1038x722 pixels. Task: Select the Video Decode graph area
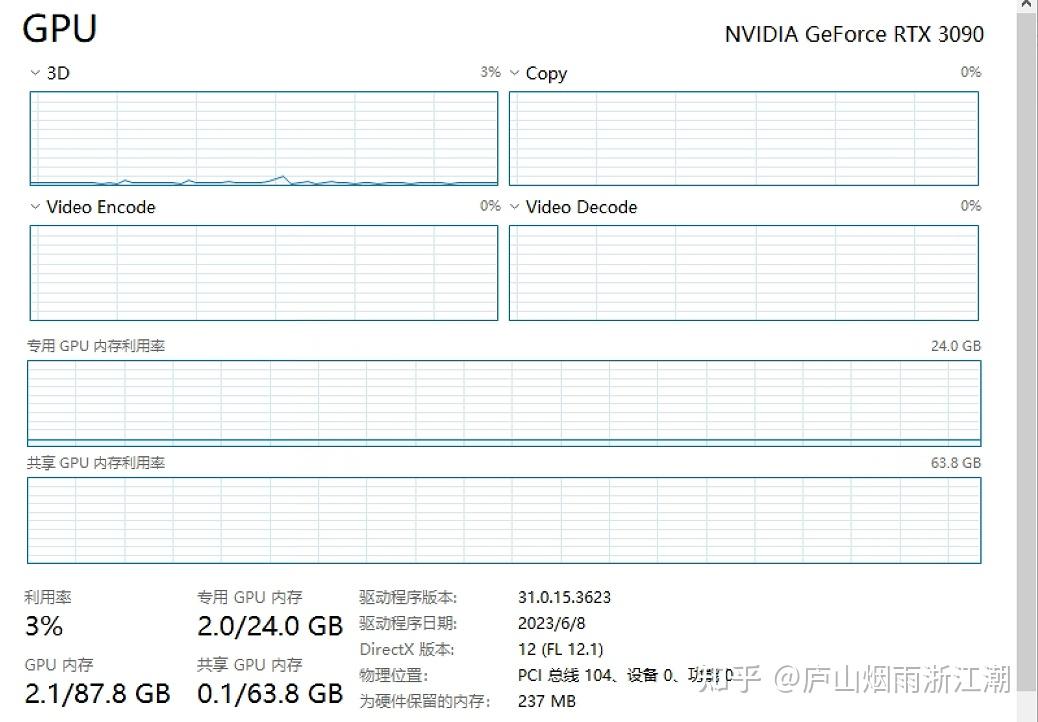point(743,272)
